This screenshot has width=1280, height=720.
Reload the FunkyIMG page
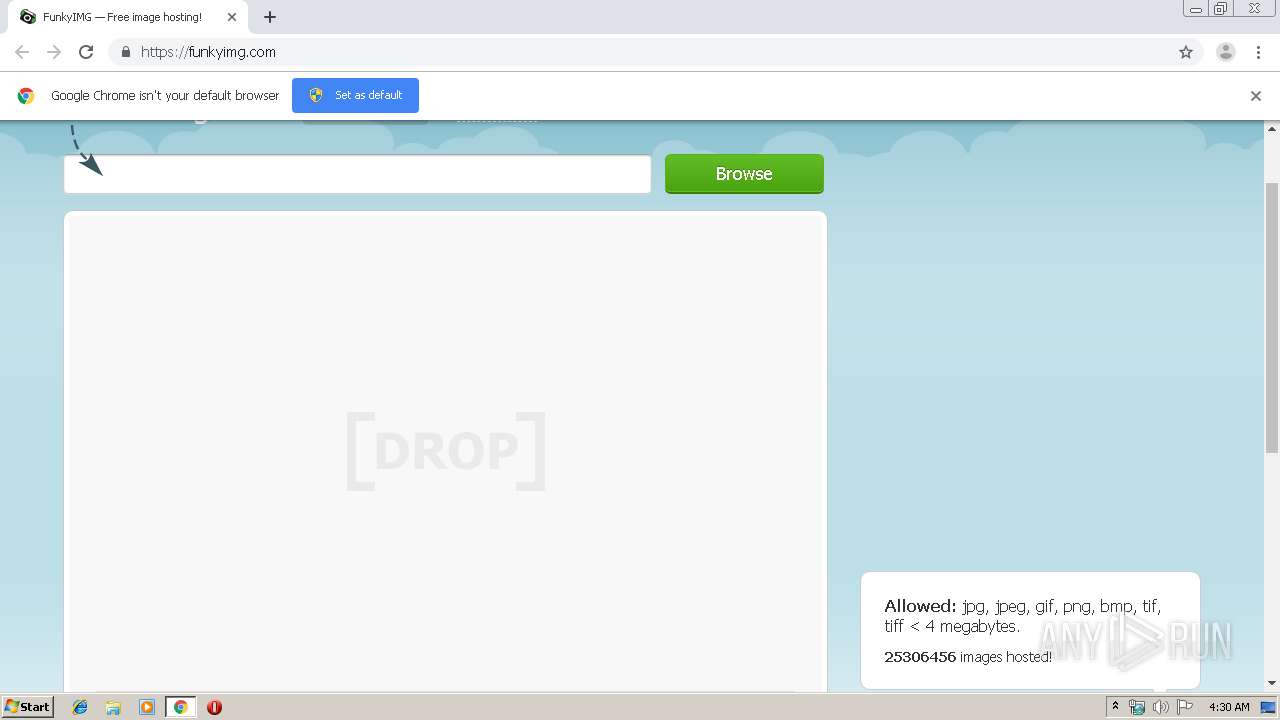click(86, 52)
